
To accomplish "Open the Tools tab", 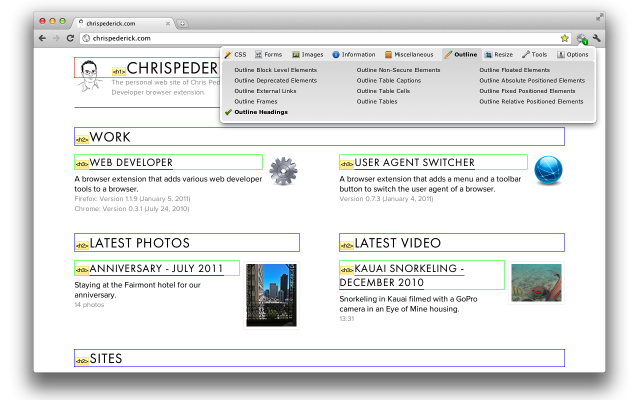I will (534, 54).
